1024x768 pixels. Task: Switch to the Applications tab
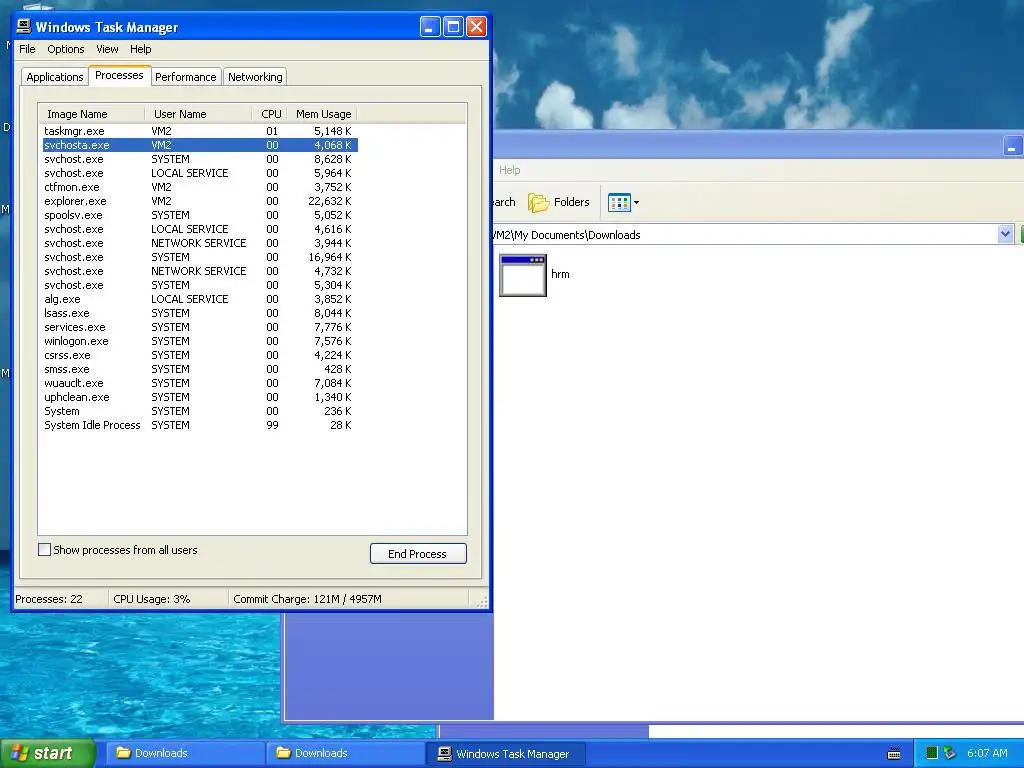(x=55, y=77)
